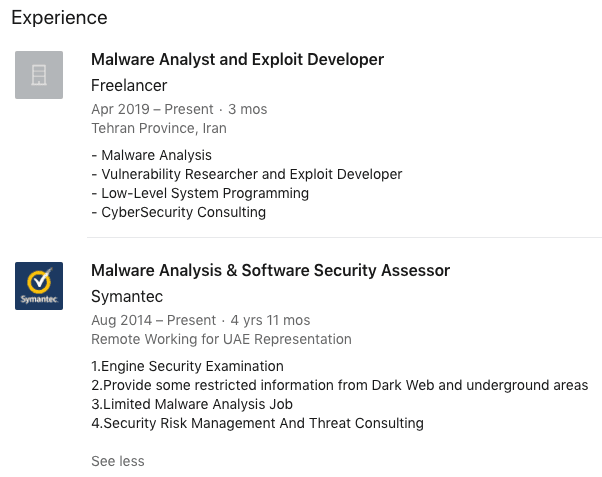602x477 pixels.
Task: Click the Dark Web restricted information line
Action: coord(339,385)
